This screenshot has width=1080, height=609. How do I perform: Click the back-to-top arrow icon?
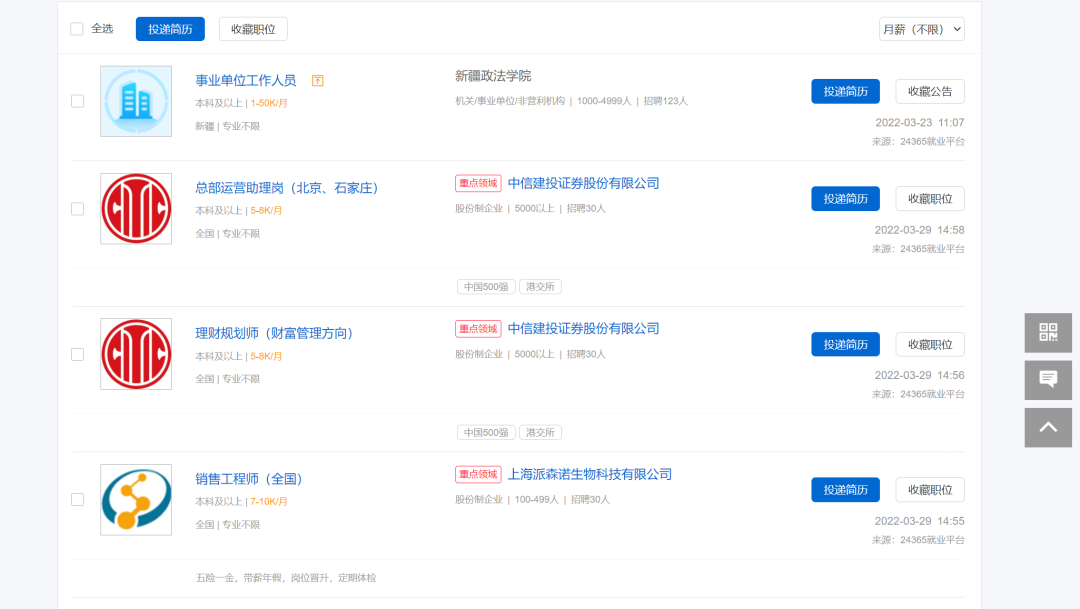click(x=1048, y=427)
